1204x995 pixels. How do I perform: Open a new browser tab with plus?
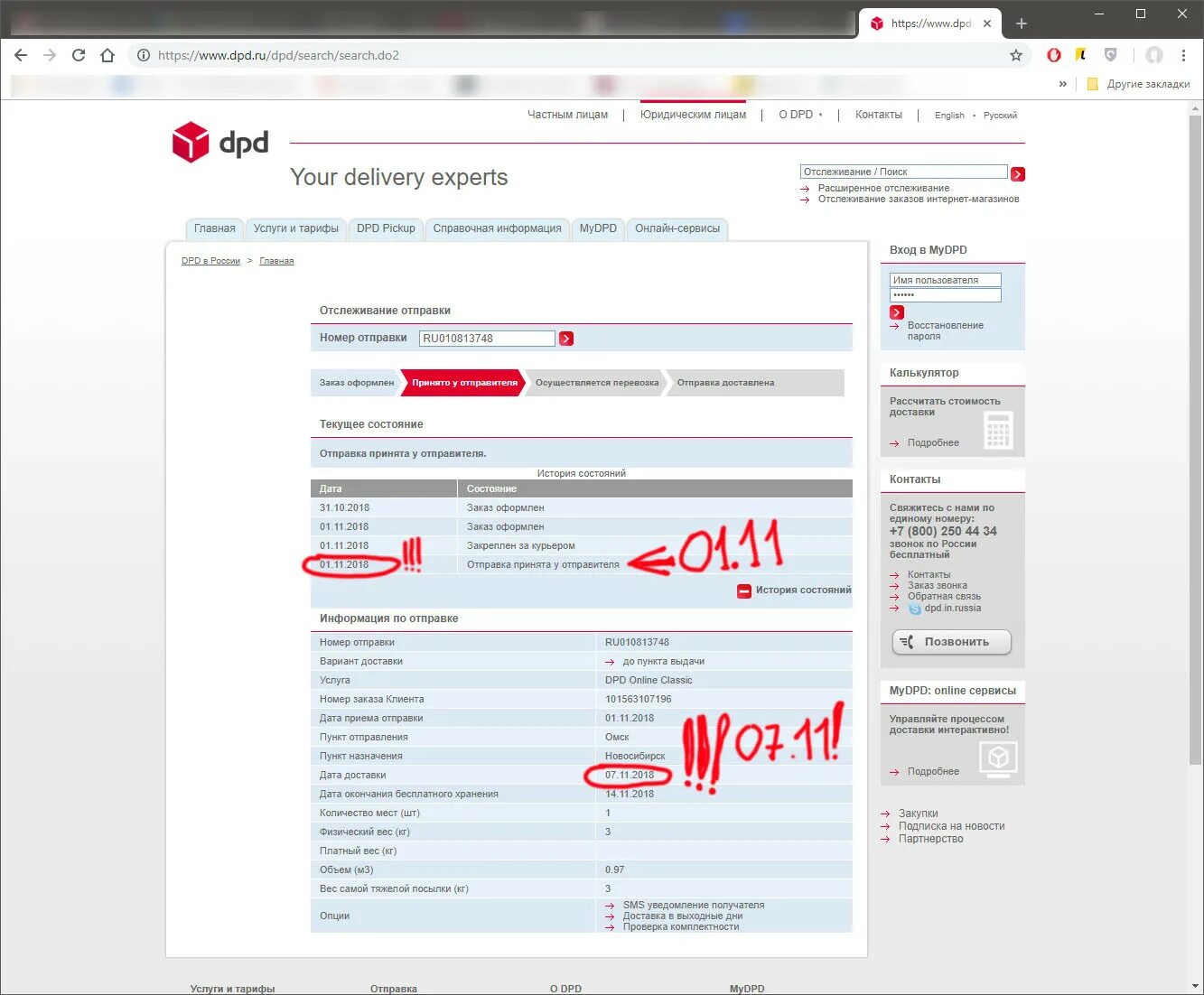pyautogui.click(x=1021, y=23)
